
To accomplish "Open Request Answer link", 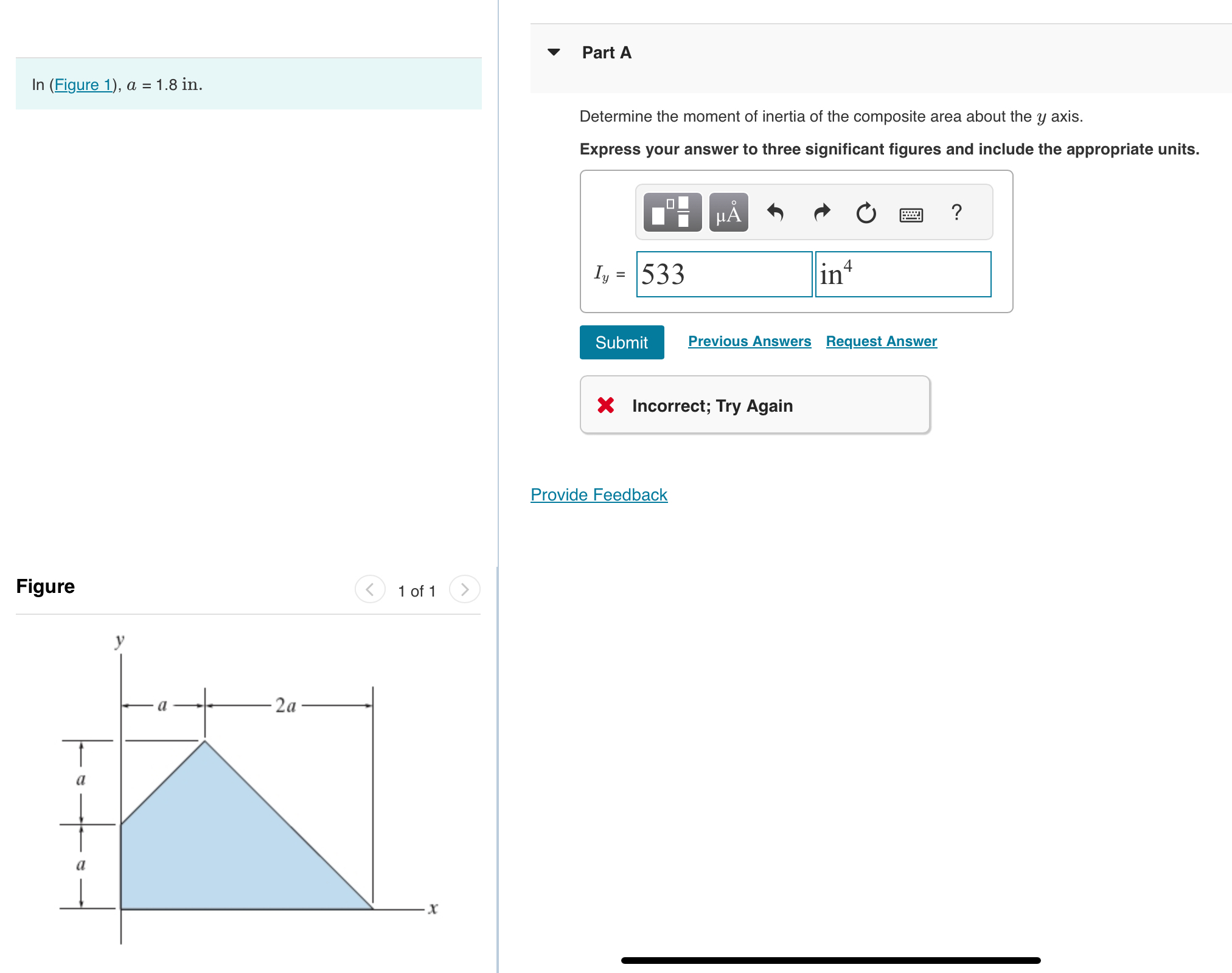I will coord(881,341).
